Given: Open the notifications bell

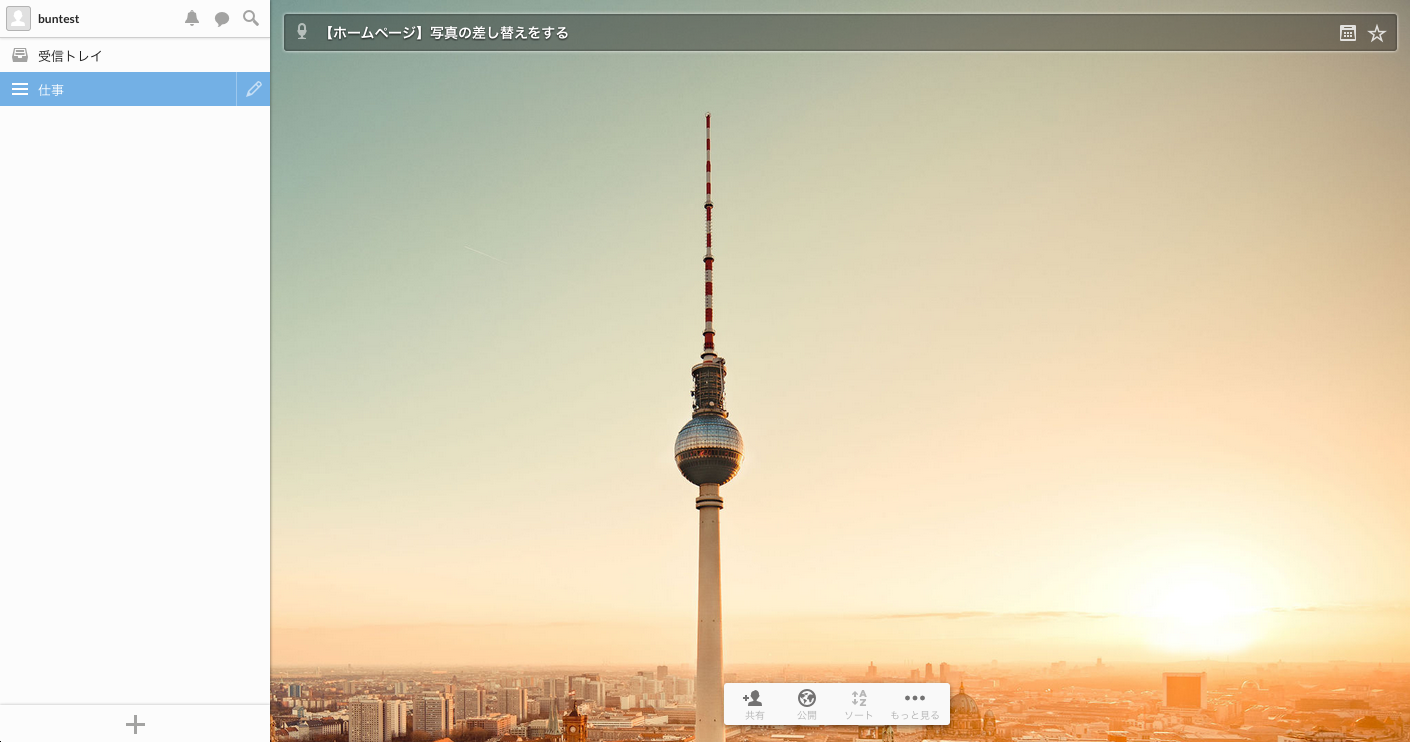Looking at the screenshot, I should [x=192, y=19].
